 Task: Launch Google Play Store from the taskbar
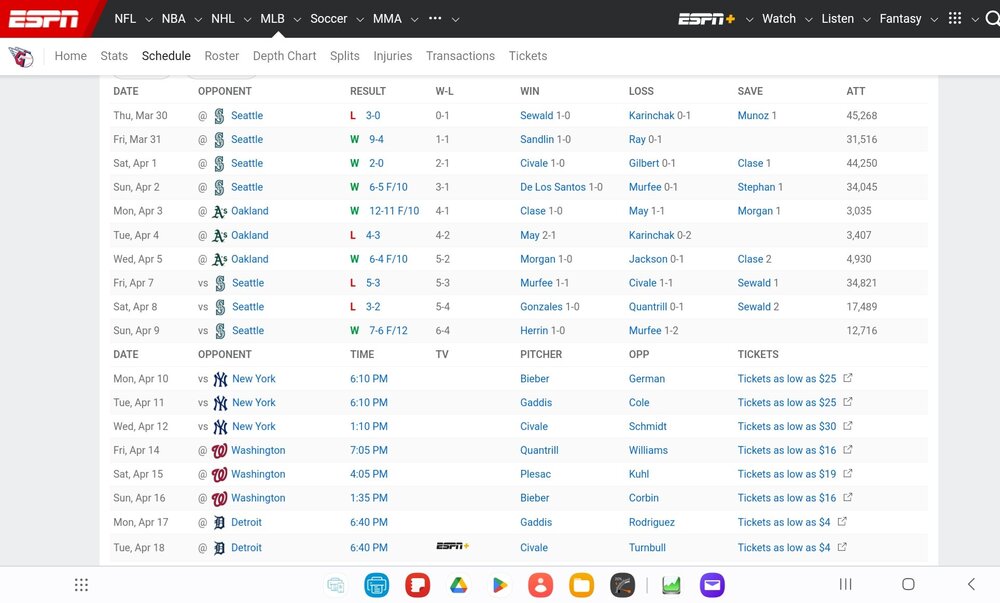point(499,585)
